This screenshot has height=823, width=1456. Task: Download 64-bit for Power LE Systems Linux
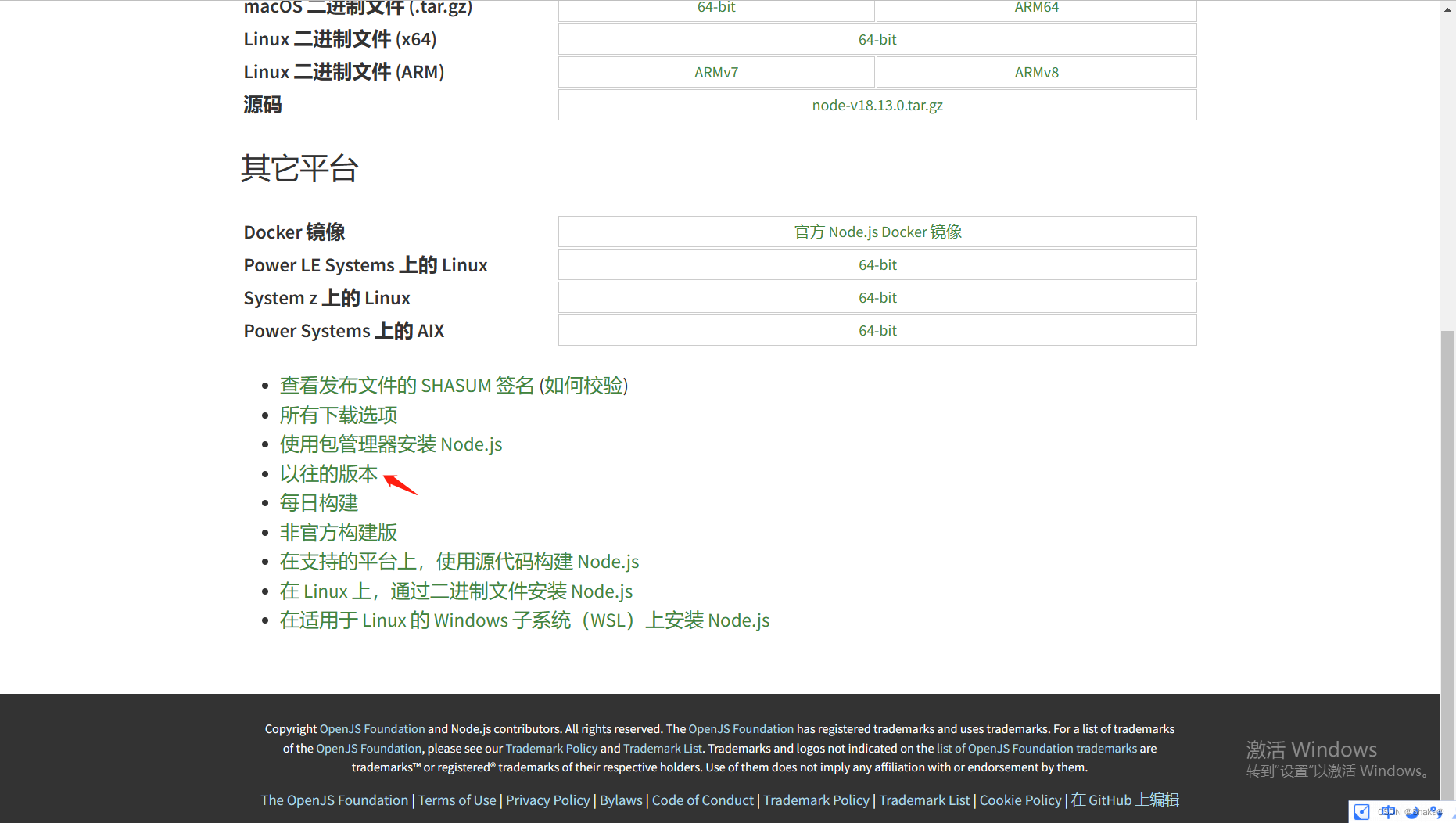pos(877,264)
